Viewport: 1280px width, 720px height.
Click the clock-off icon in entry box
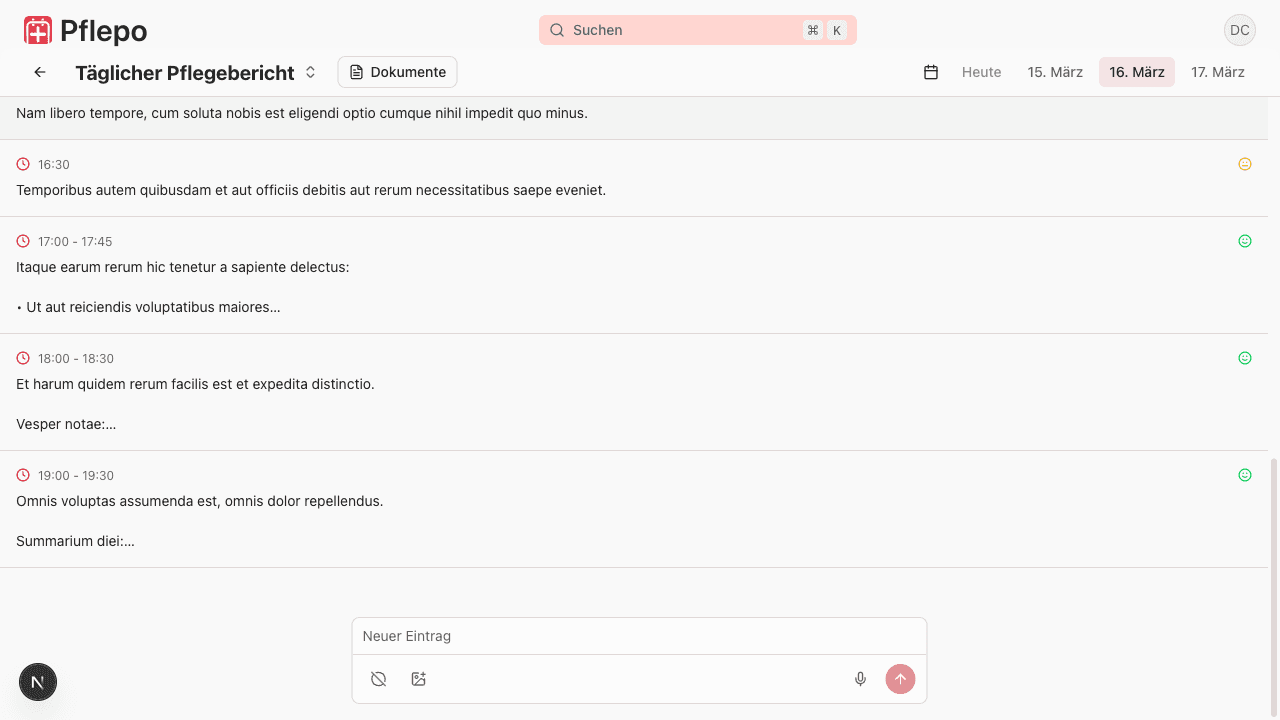pyautogui.click(x=378, y=679)
